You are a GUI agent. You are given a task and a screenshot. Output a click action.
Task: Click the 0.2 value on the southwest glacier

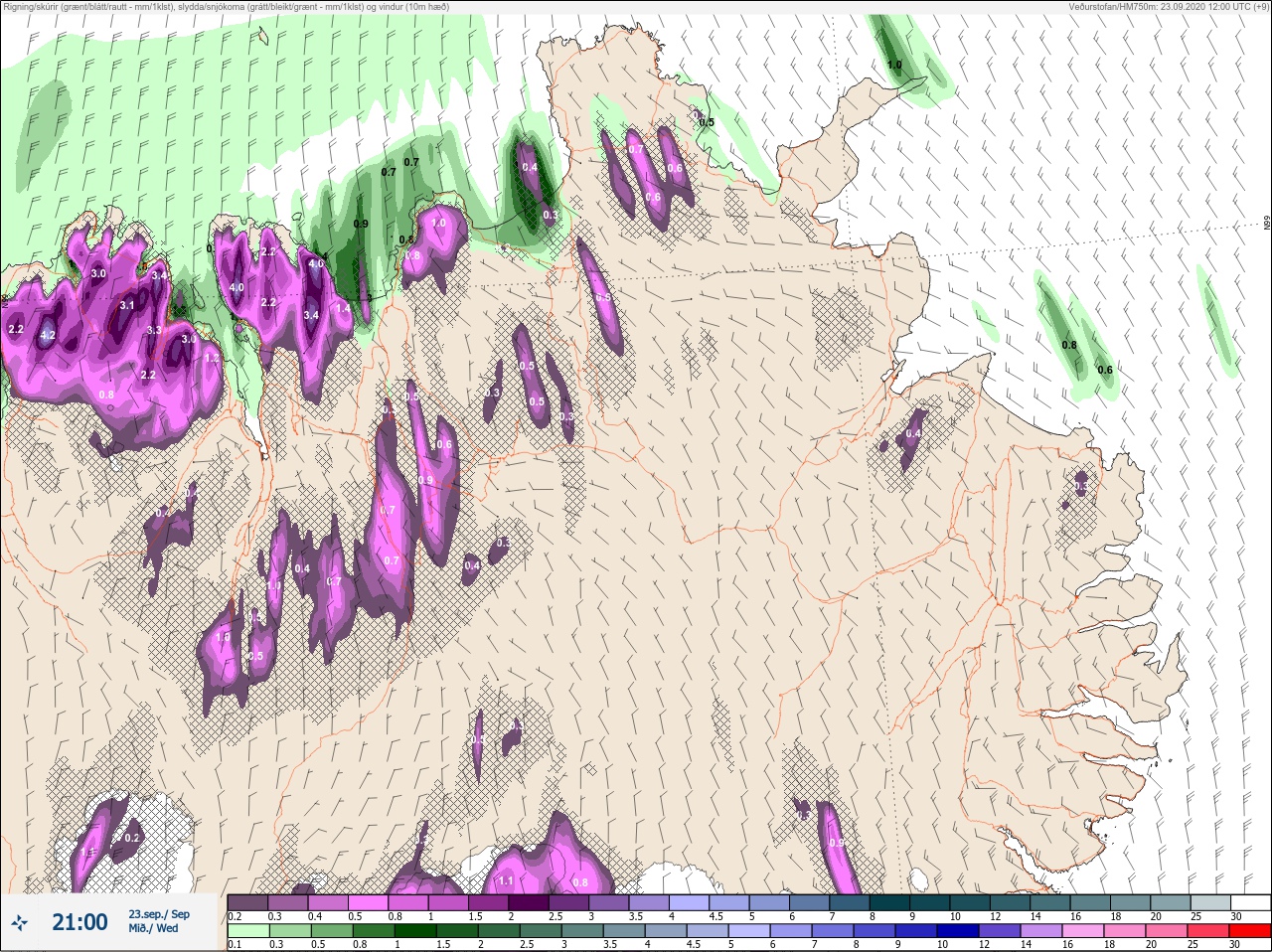point(132,838)
